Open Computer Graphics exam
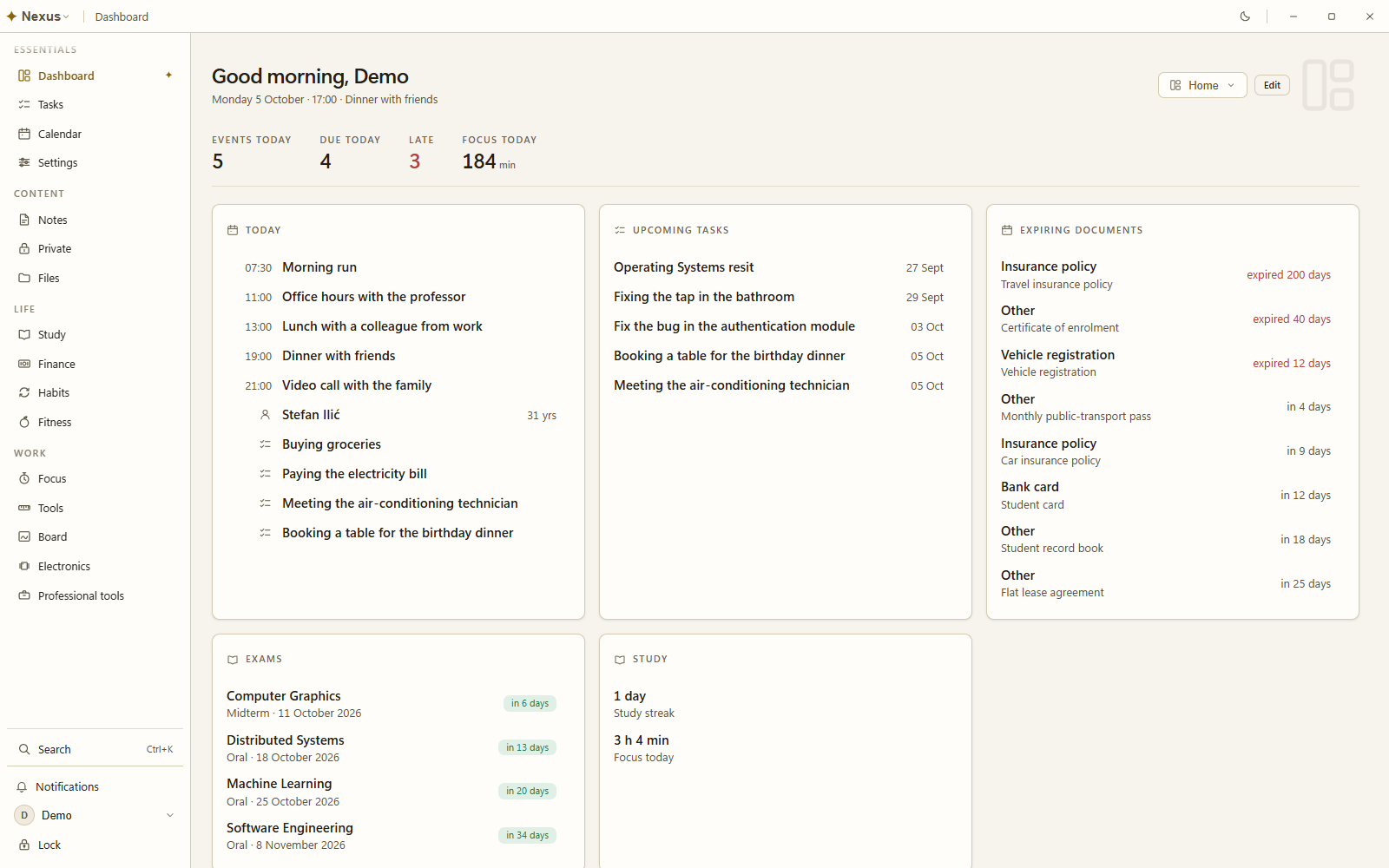The height and width of the screenshot is (868, 1389). pos(392,704)
